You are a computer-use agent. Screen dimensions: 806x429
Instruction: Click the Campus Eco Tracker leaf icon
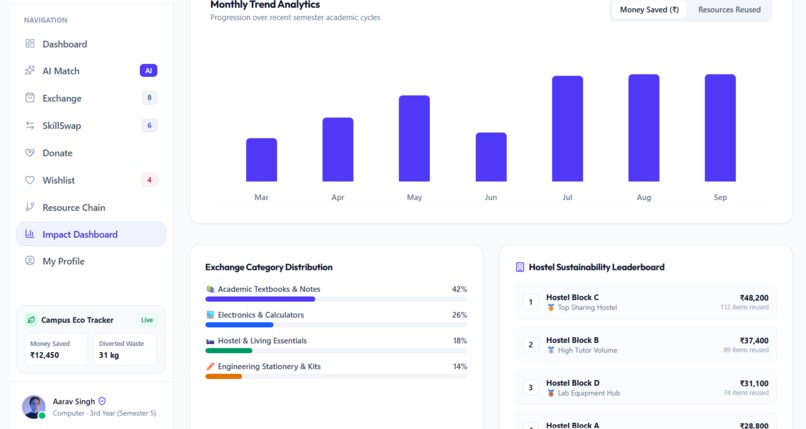(31, 320)
